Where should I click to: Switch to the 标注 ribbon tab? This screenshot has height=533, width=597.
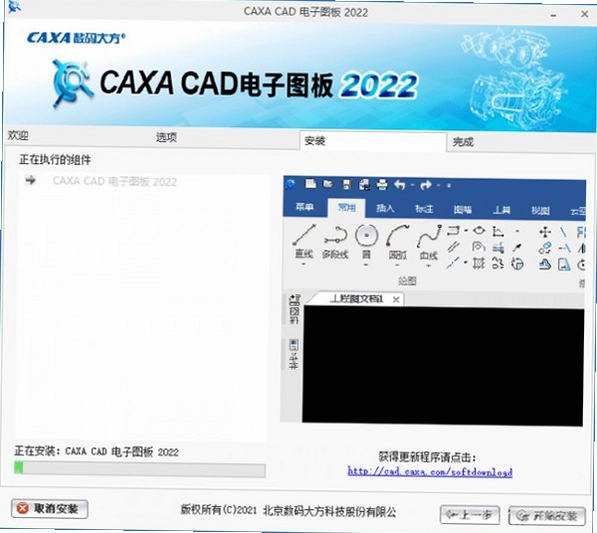click(424, 209)
